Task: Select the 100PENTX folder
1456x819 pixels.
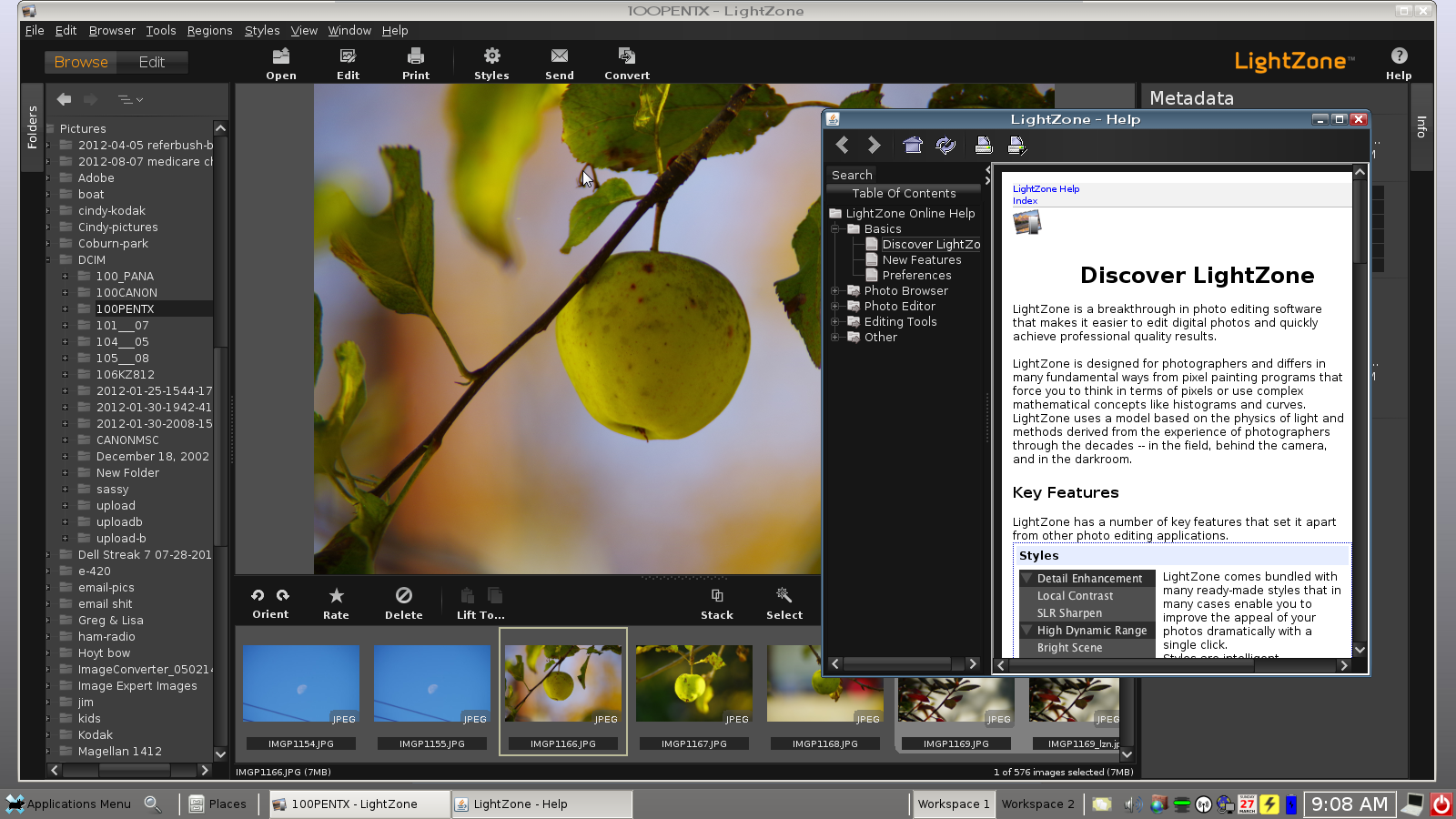Action: coord(125,309)
